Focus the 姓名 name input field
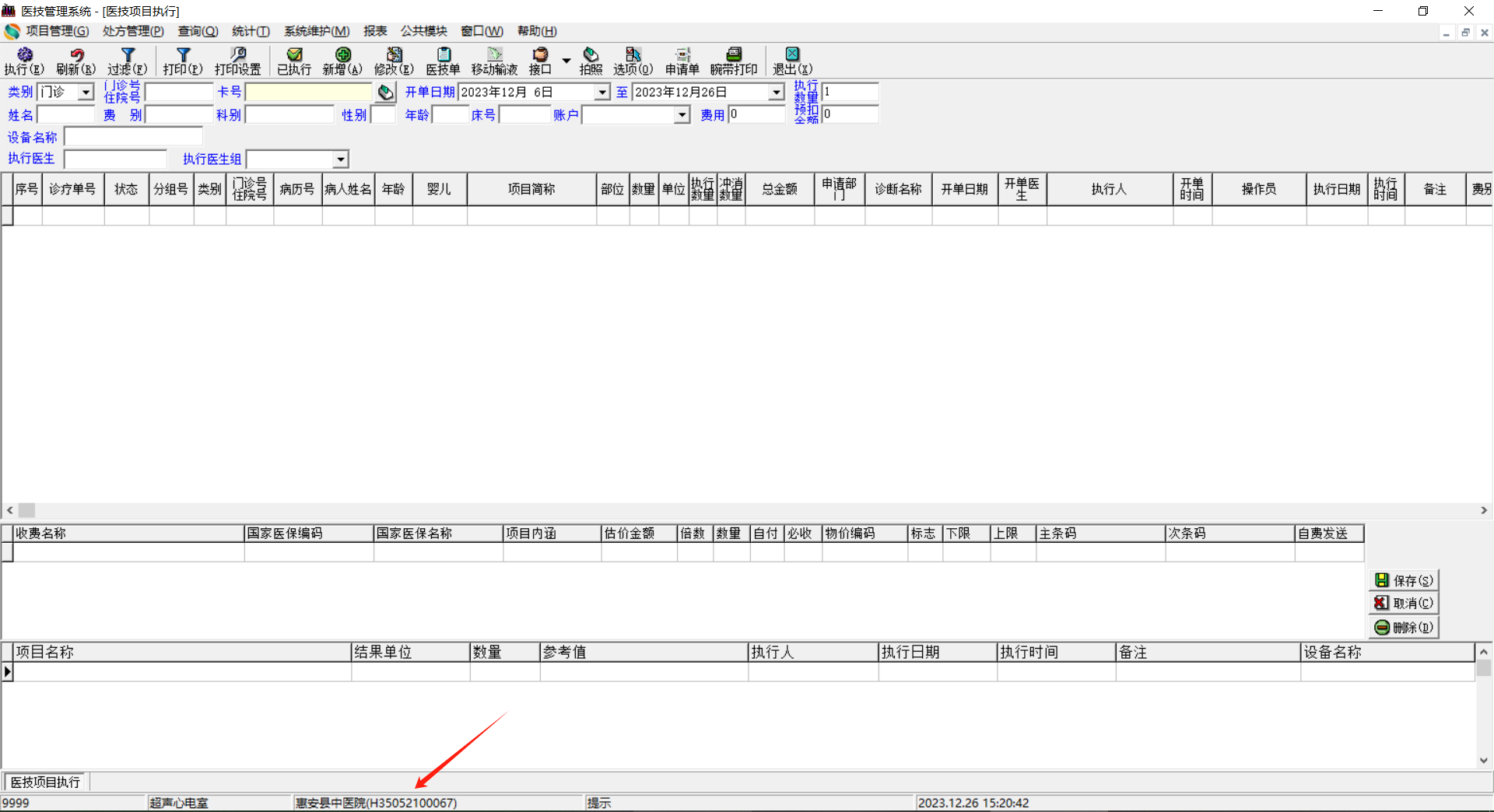 point(66,115)
